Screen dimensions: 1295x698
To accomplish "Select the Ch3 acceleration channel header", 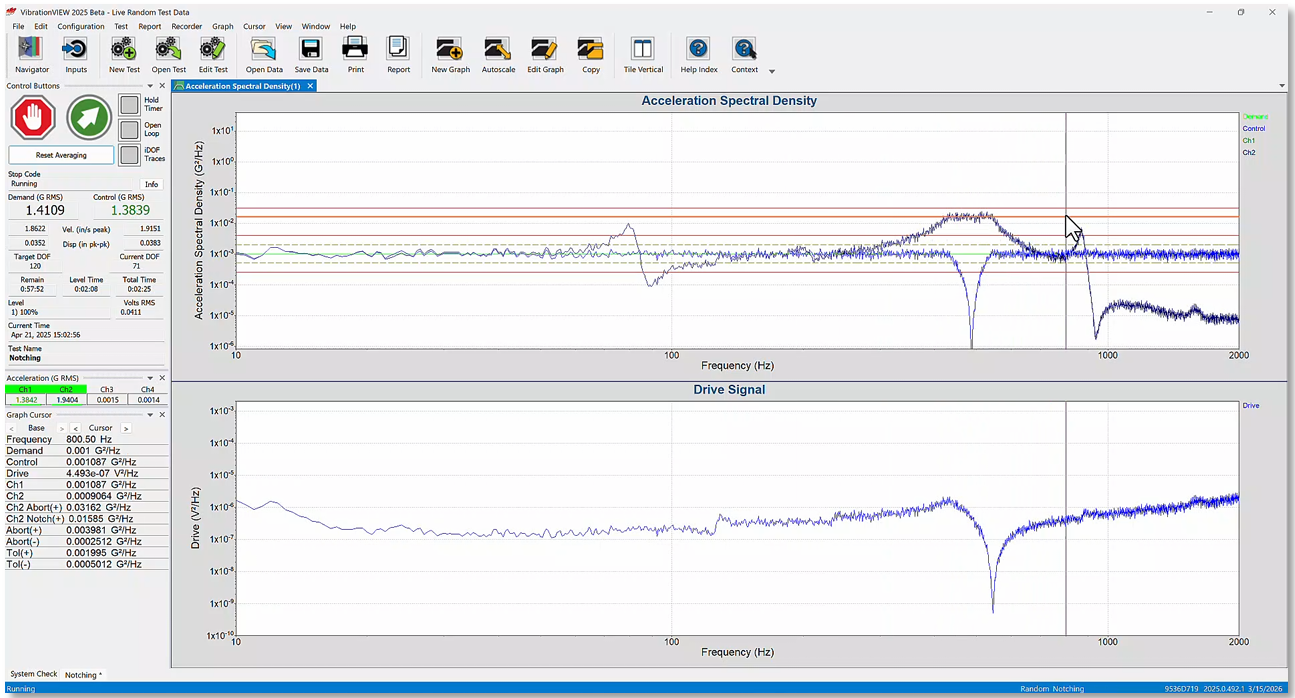I will (107, 389).
